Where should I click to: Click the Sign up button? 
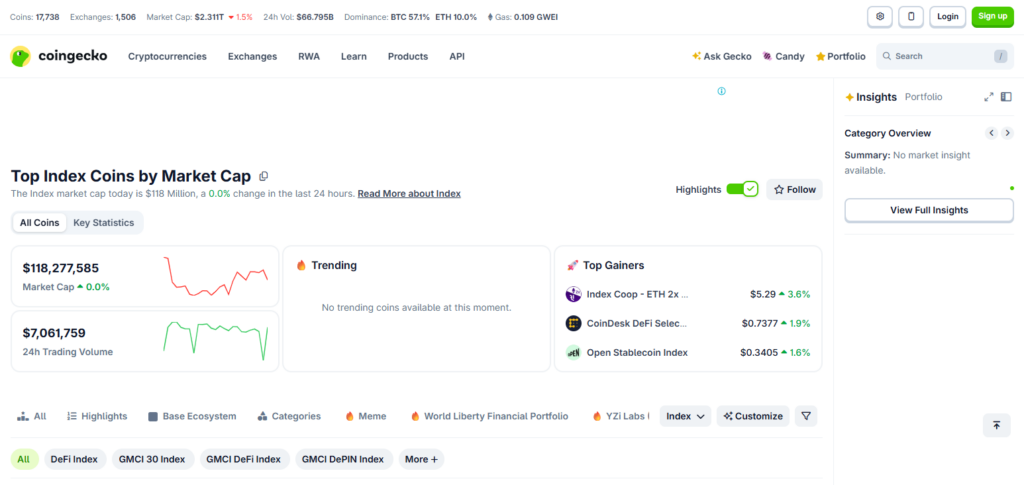993,16
